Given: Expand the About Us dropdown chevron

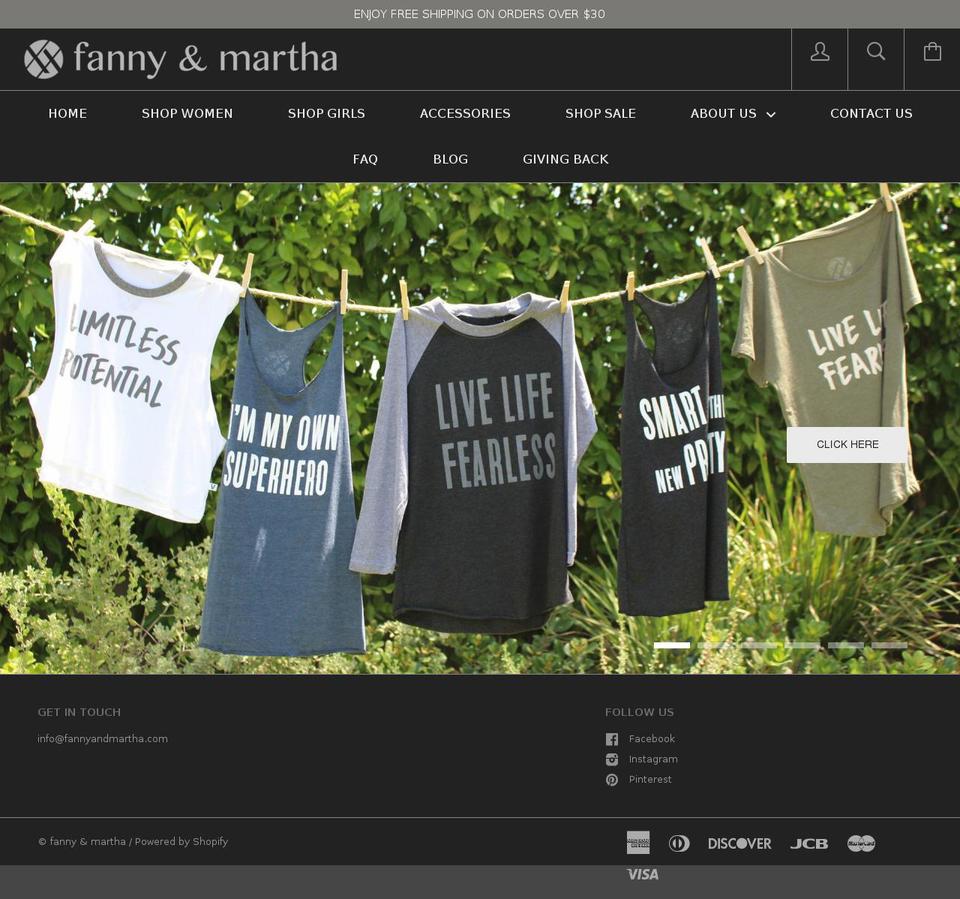Looking at the screenshot, I should pos(771,115).
